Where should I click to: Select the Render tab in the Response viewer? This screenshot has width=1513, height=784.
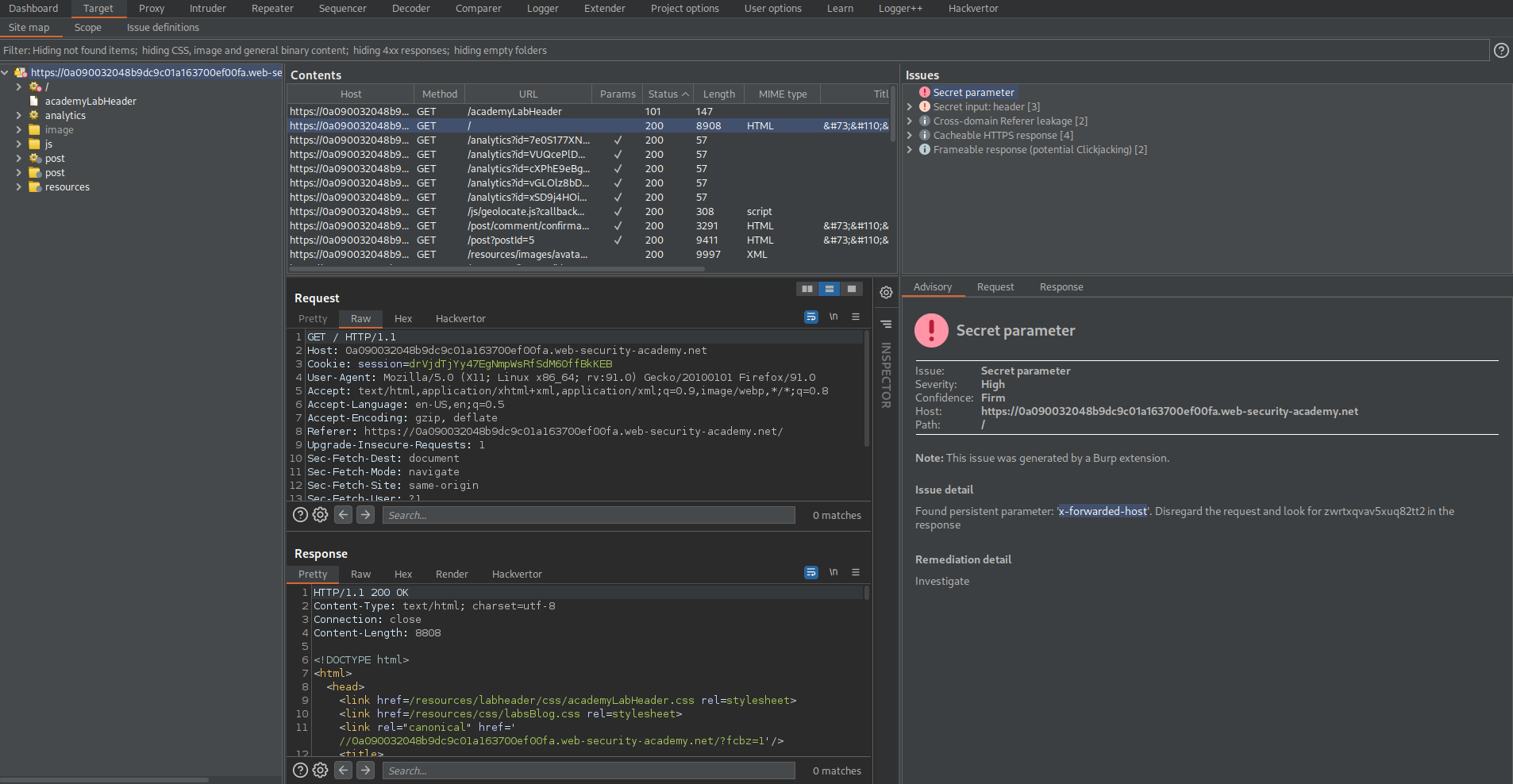coord(452,574)
